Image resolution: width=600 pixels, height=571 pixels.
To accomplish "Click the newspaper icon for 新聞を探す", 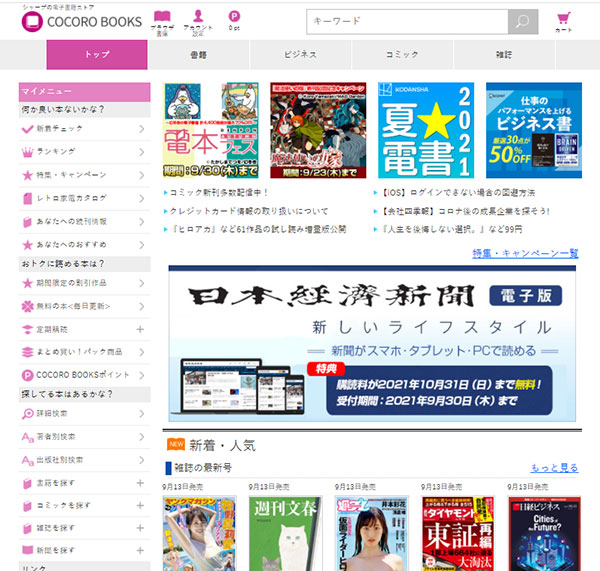I will (28, 550).
